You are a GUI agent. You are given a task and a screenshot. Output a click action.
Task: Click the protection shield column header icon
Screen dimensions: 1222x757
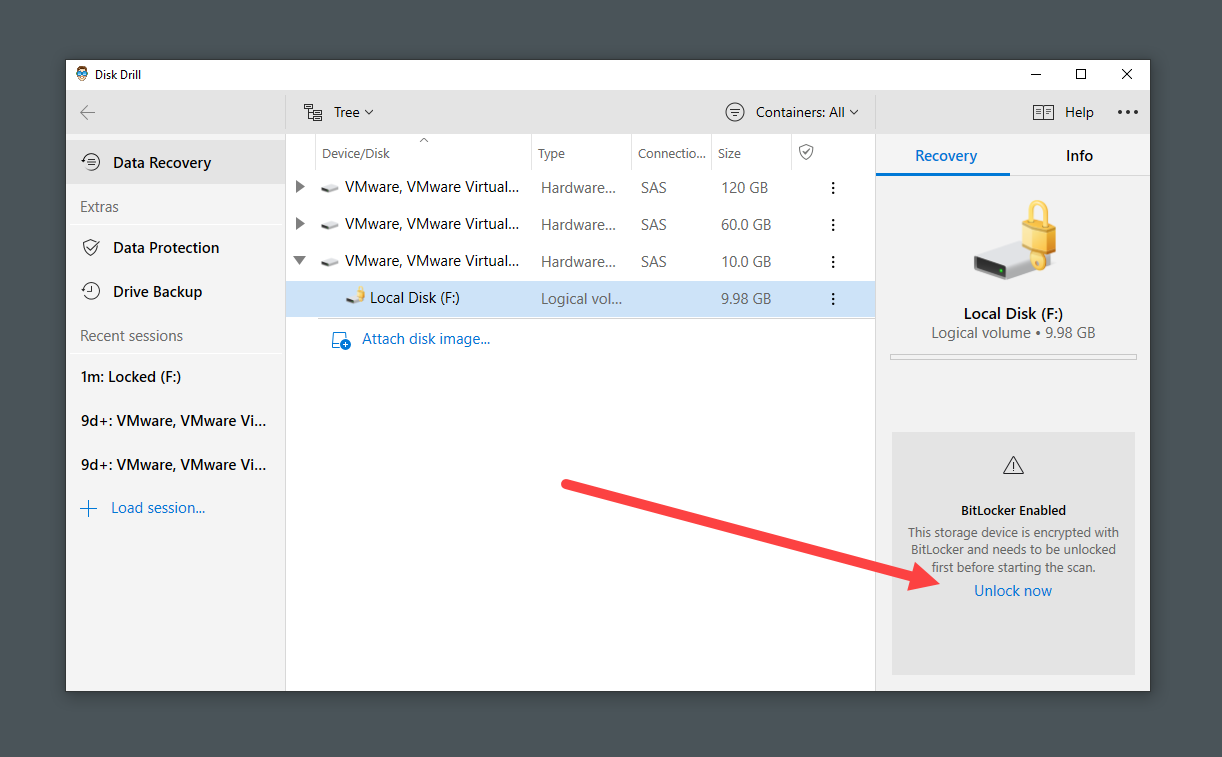point(806,152)
